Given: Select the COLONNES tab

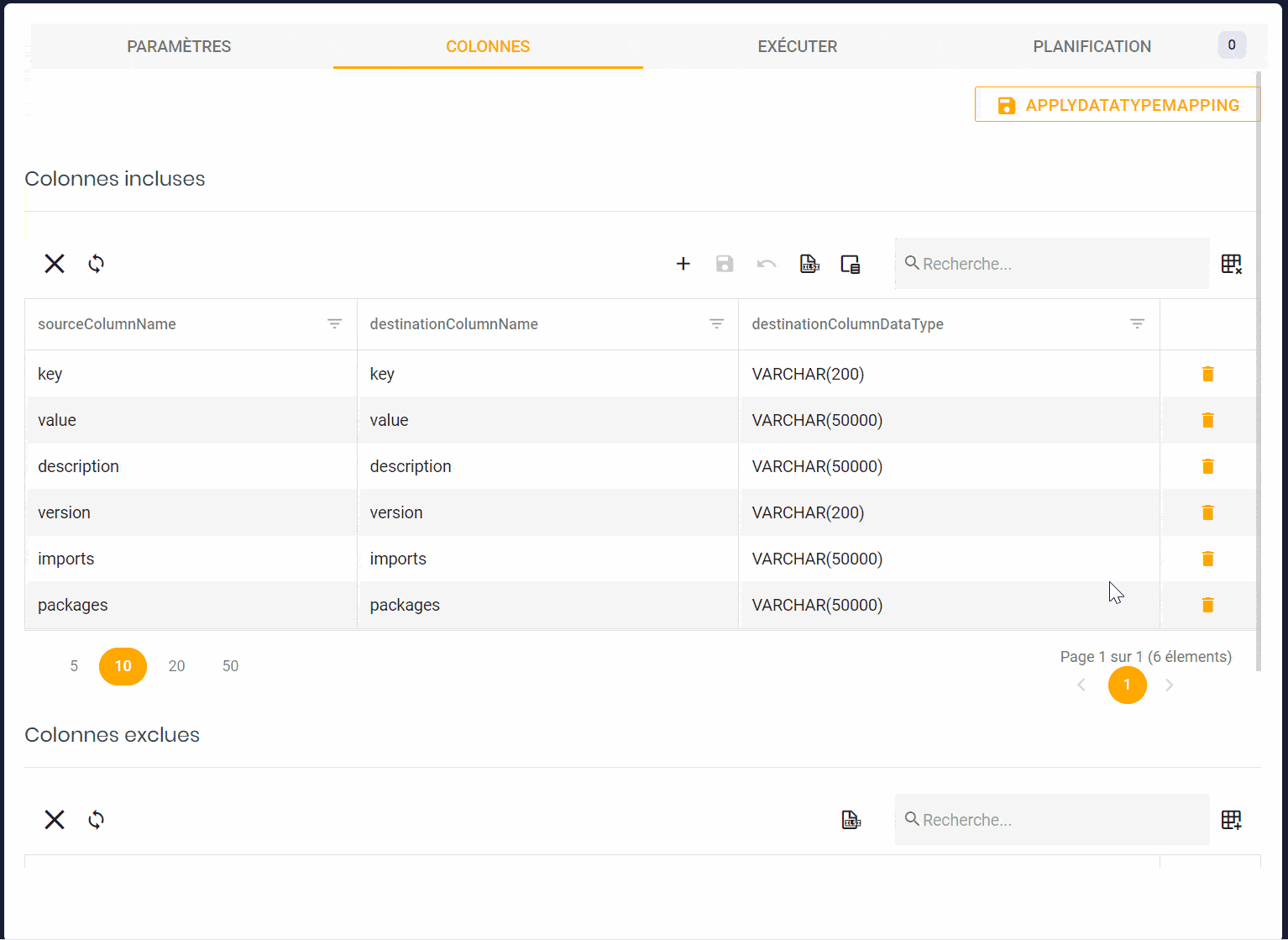Looking at the screenshot, I should (488, 46).
